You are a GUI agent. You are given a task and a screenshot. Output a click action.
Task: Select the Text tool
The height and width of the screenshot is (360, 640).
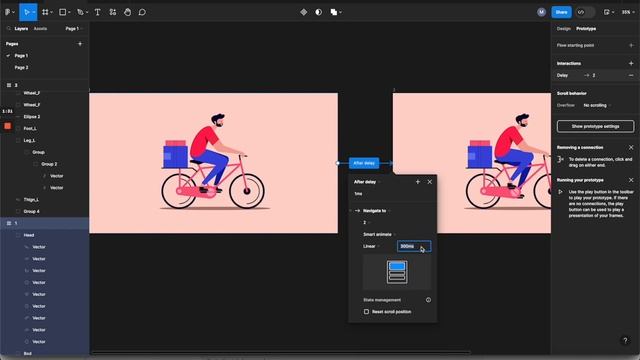coord(98,12)
